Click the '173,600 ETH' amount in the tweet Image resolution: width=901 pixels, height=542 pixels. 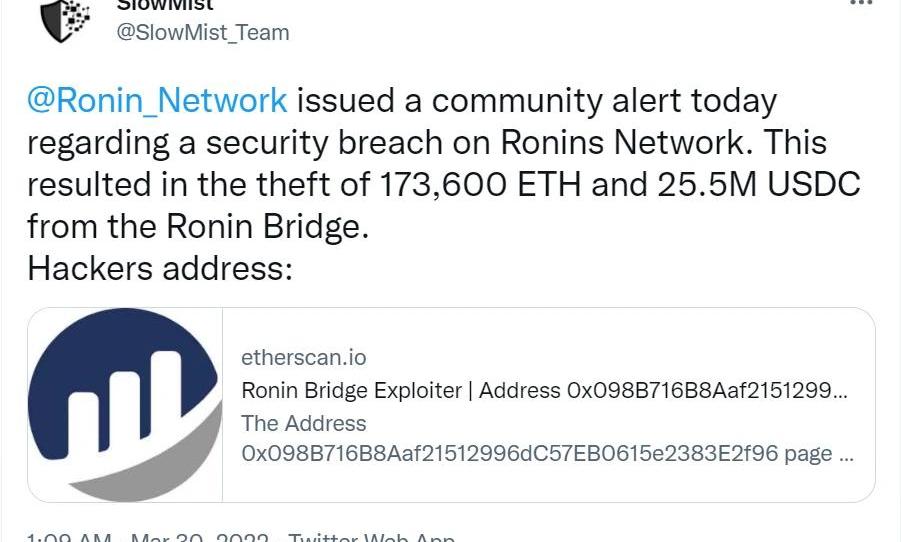pyautogui.click(x=480, y=184)
